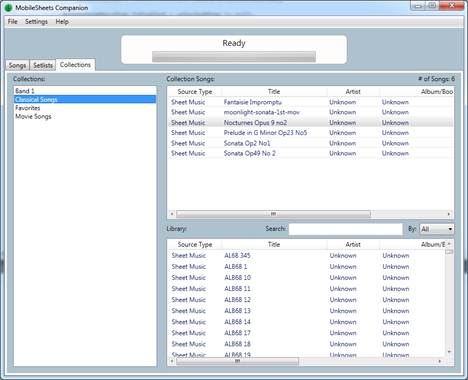Select the Collections tab
Viewport: 468px width, 380px height.
click(x=75, y=65)
